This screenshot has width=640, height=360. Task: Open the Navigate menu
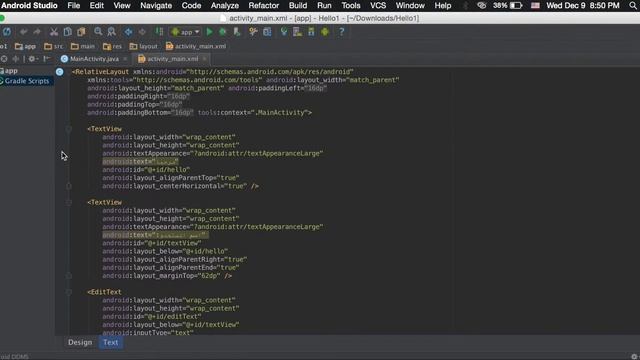point(156,6)
